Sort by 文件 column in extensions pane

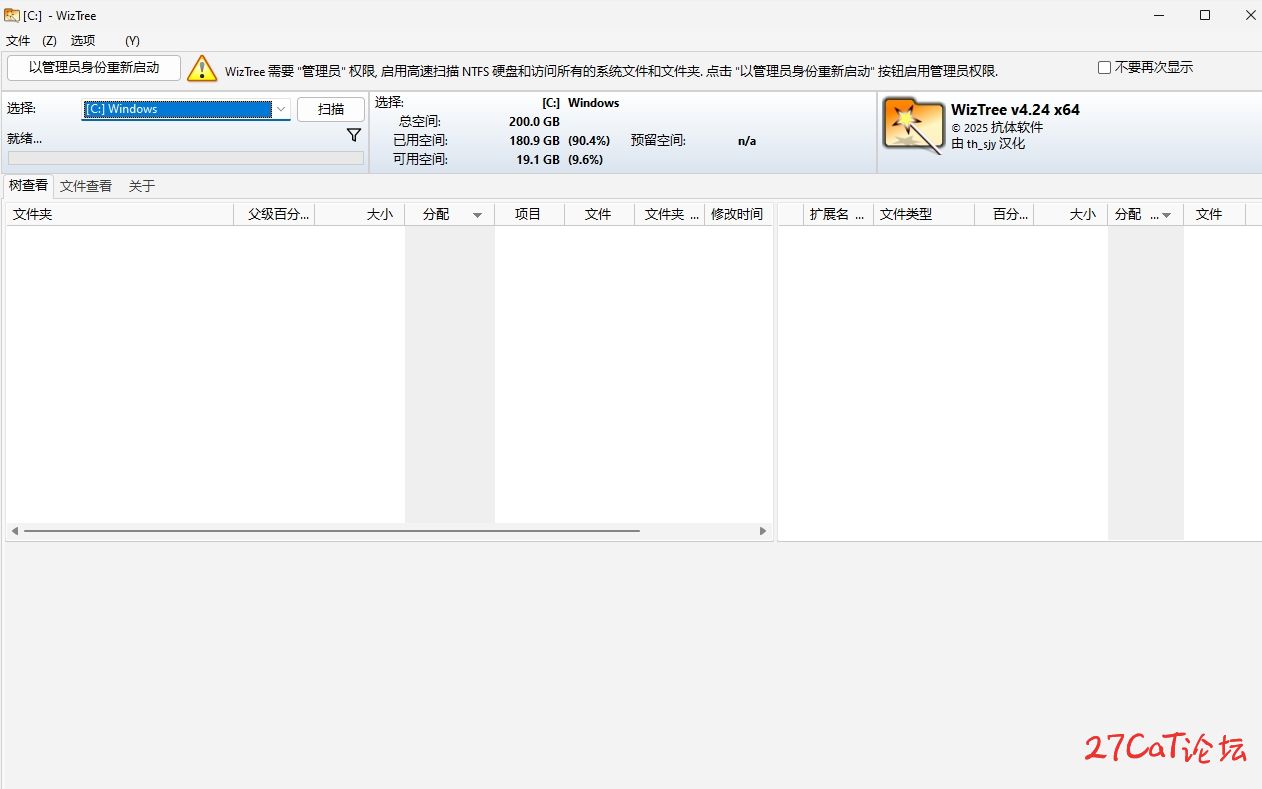coord(1214,214)
